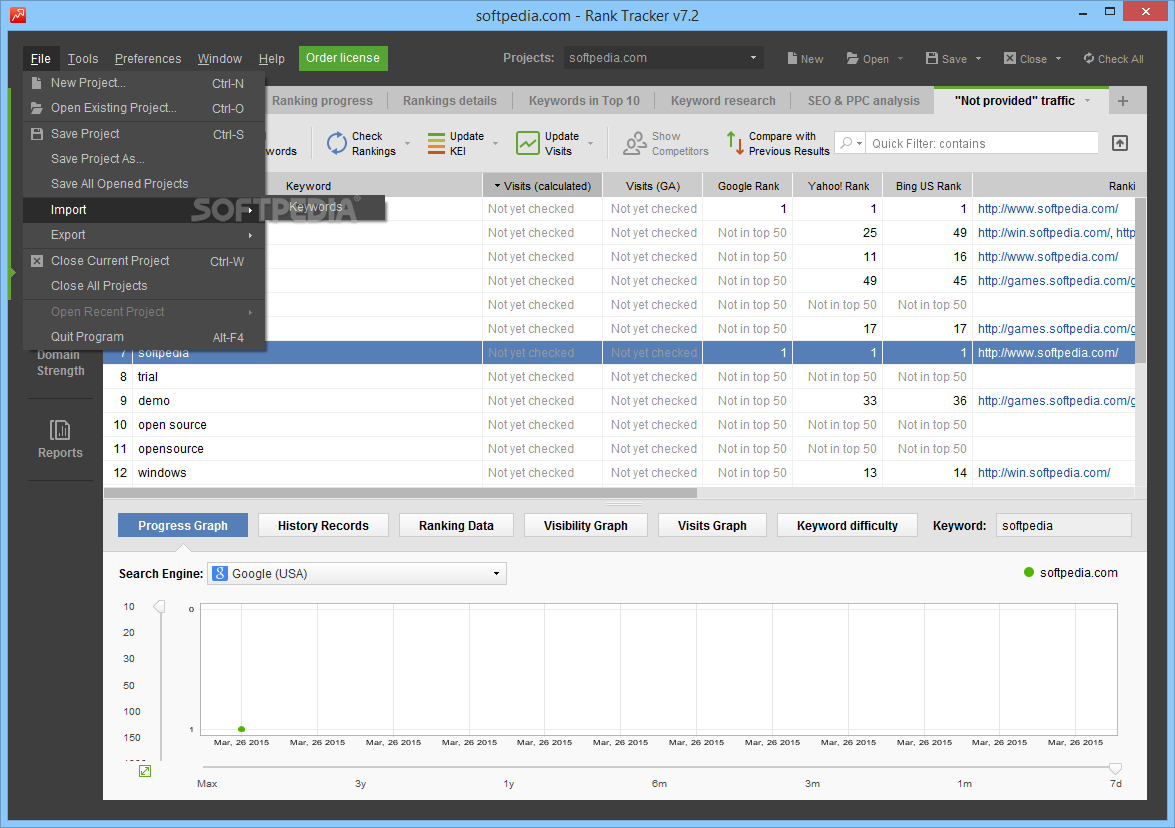
Task: Click the green data point on the graph
Action: click(241, 729)
